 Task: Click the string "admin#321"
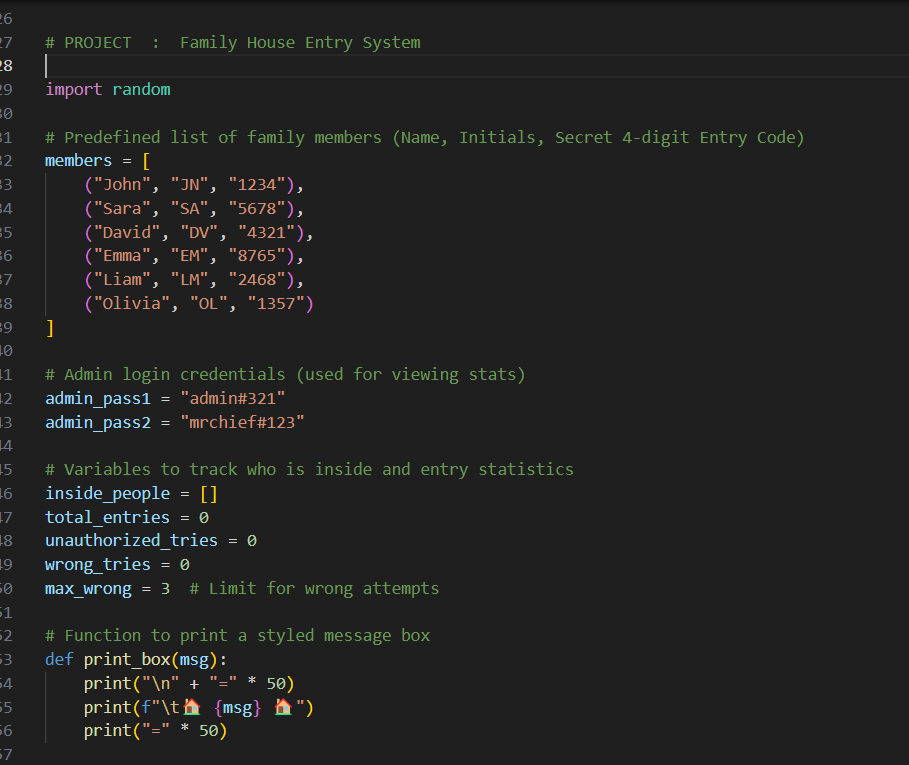pos(233,399)
